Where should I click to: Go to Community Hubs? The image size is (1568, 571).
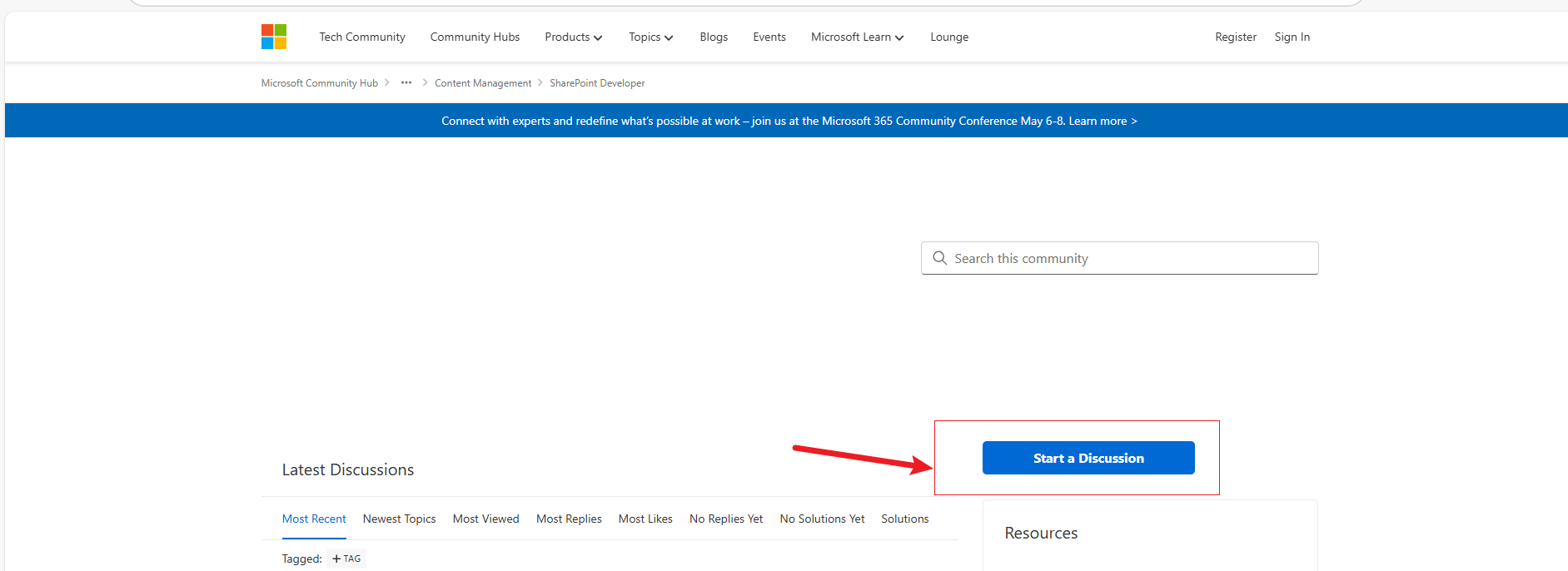point(475,37)
